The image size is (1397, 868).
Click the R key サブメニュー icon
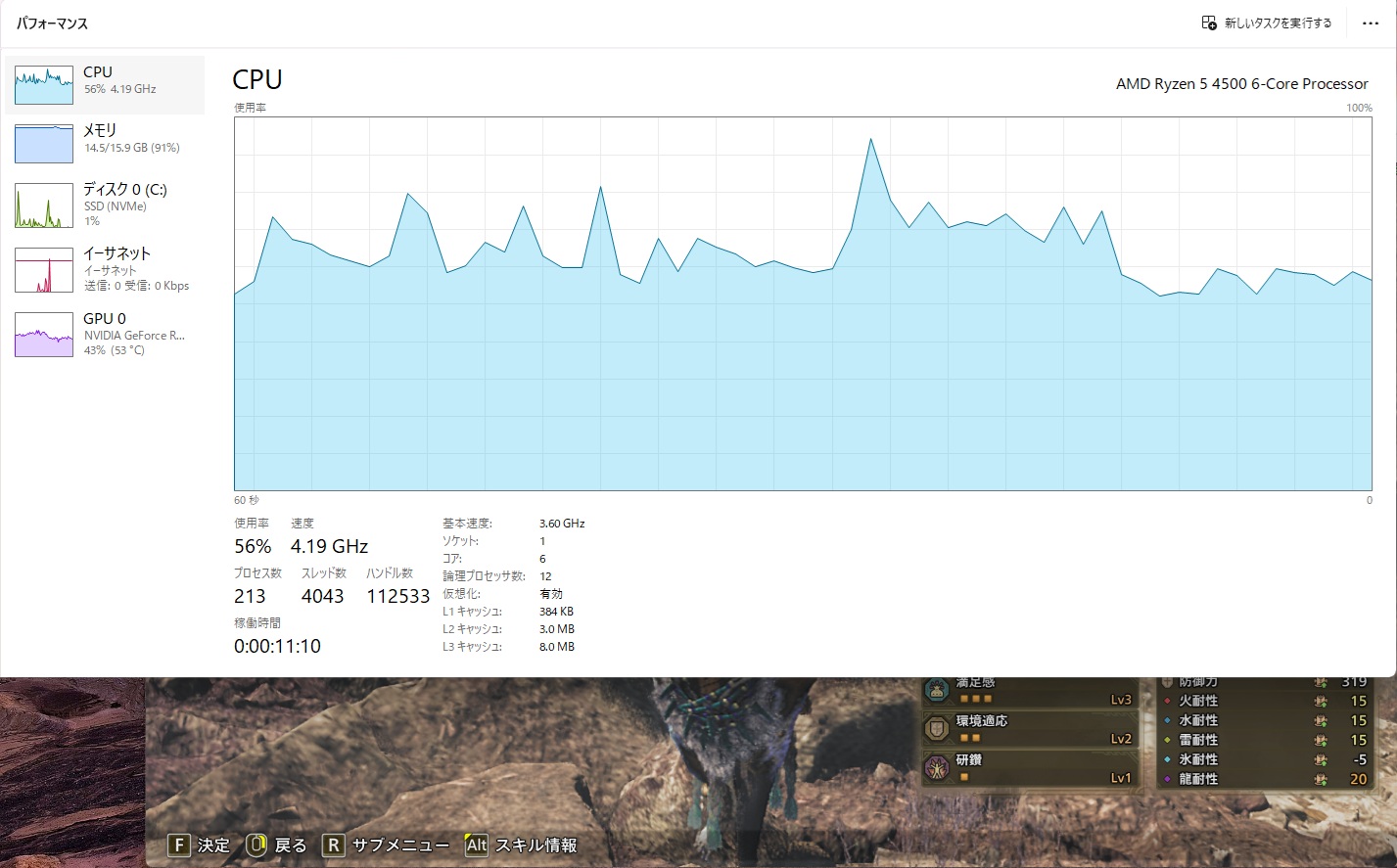[334, 845]
